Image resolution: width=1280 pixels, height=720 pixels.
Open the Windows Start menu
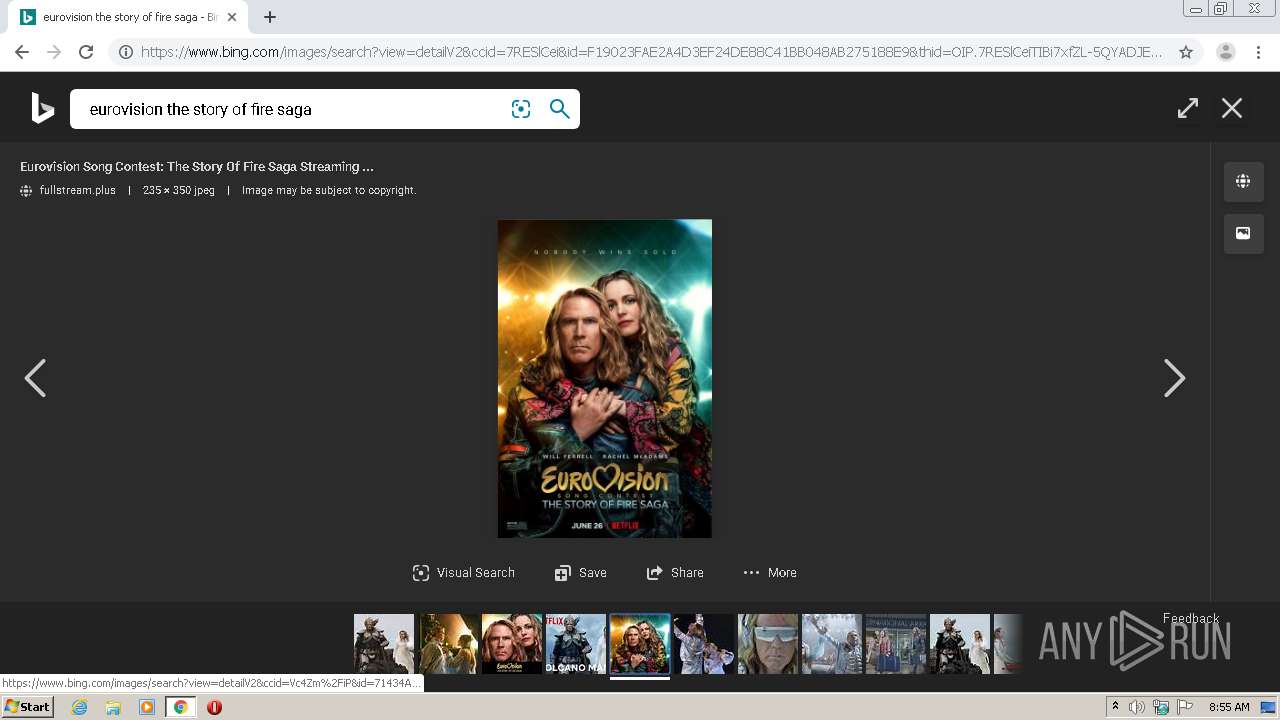(x=28, y=707)
